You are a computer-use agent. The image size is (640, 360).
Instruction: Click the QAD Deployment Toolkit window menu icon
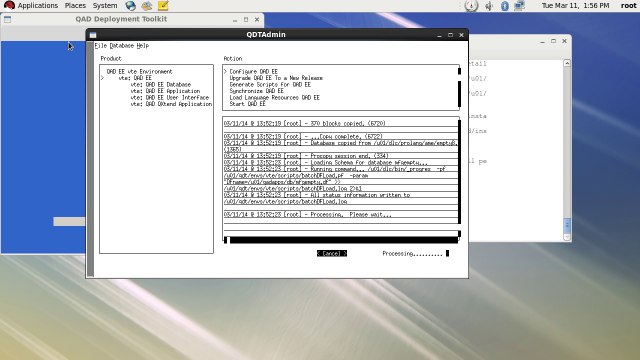click(7, 19)
